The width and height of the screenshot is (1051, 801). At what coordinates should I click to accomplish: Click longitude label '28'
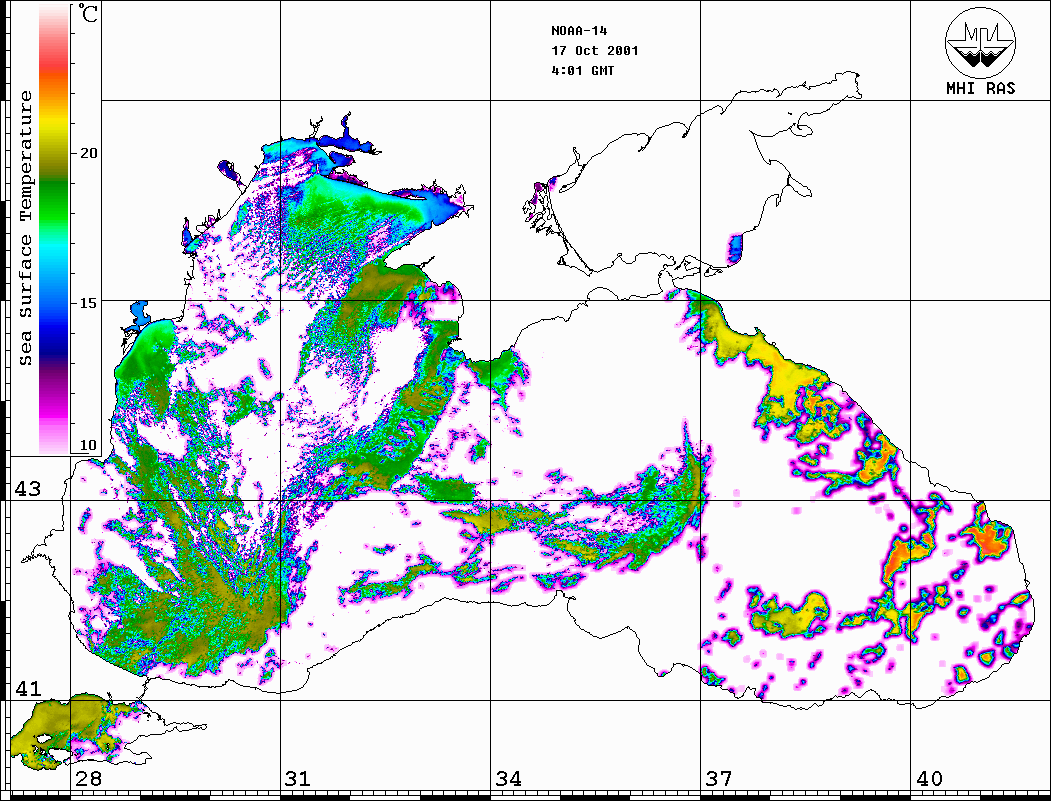(88, 779)
